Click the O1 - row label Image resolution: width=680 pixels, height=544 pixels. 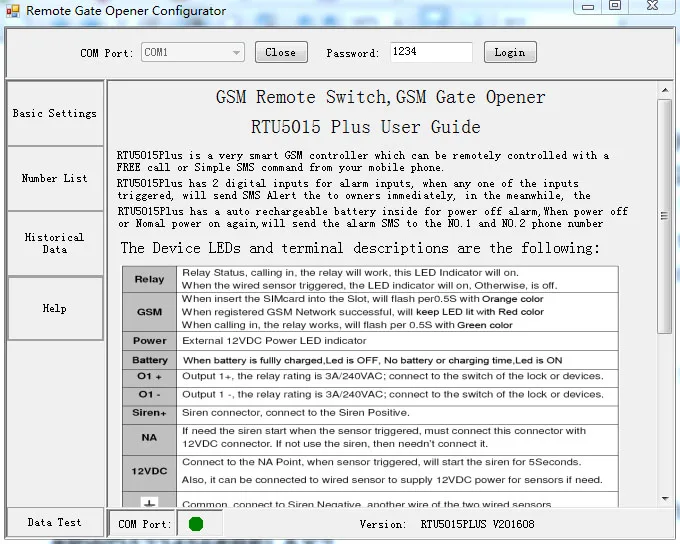tap(149, 395)
